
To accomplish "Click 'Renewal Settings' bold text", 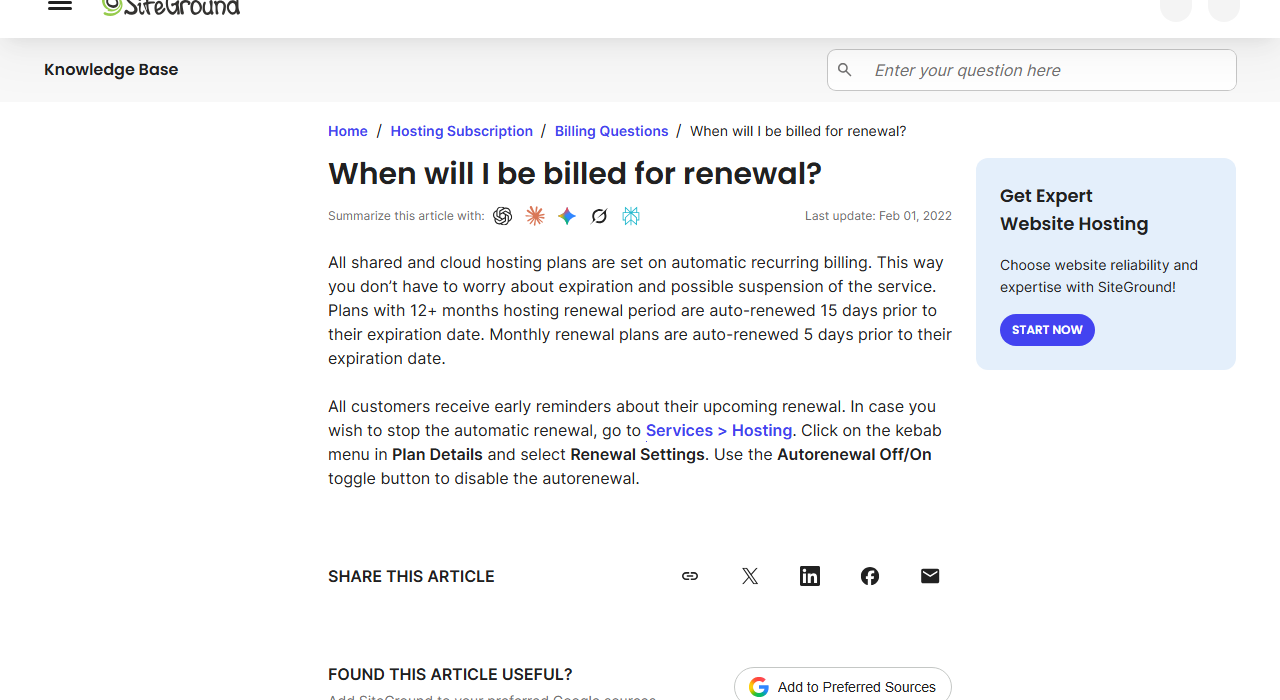I will click(x=638, y=454).
